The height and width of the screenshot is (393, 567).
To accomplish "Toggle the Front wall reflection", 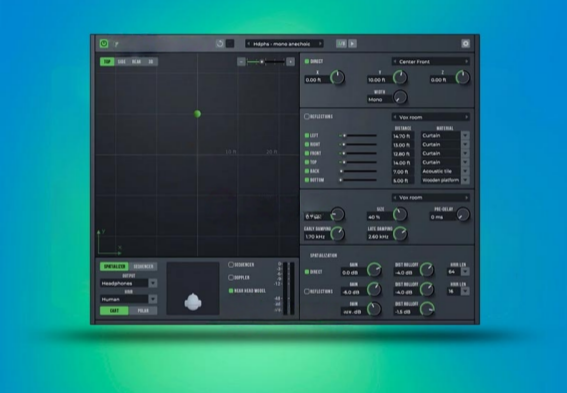I will [307, 153].
